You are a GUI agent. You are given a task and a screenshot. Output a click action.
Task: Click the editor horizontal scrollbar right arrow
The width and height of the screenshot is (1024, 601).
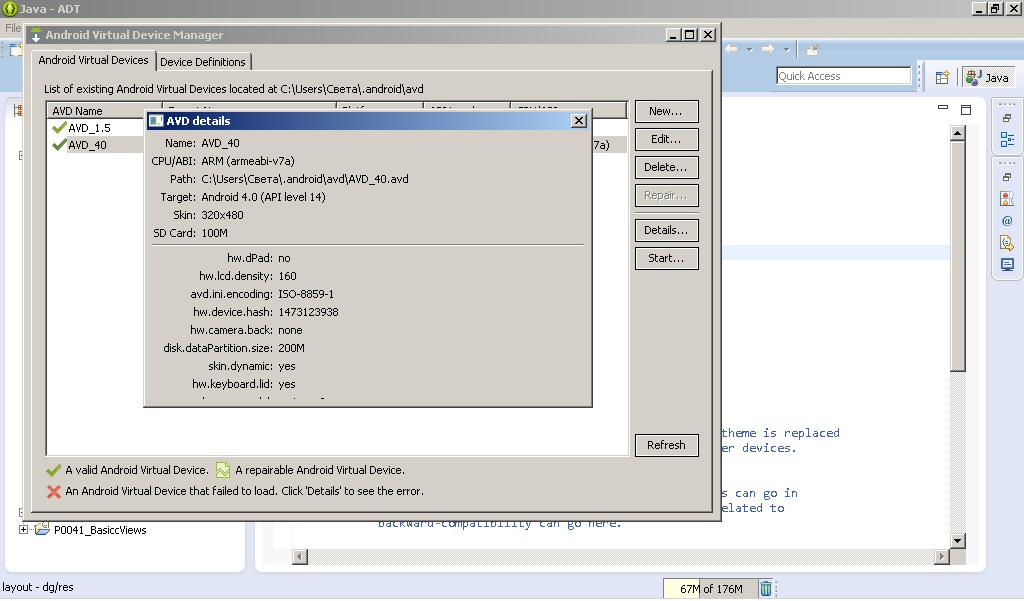(941, 557)
